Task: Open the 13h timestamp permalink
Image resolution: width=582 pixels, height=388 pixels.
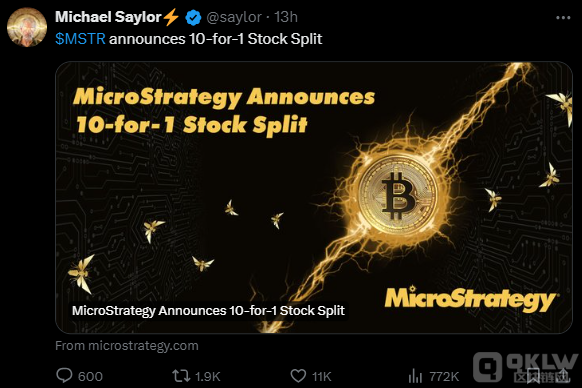Action: coord(286,17)
